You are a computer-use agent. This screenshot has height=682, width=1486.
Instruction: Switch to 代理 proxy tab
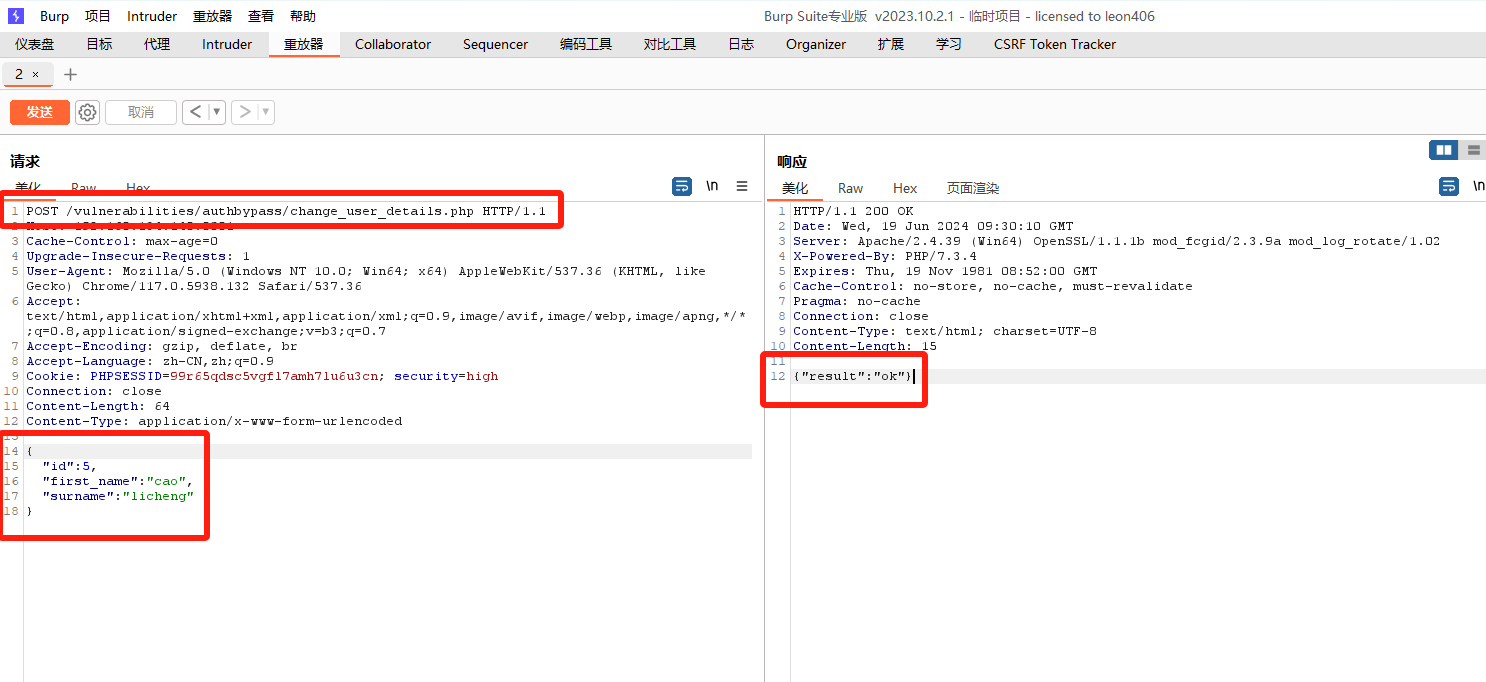click(x=157, y=44)
